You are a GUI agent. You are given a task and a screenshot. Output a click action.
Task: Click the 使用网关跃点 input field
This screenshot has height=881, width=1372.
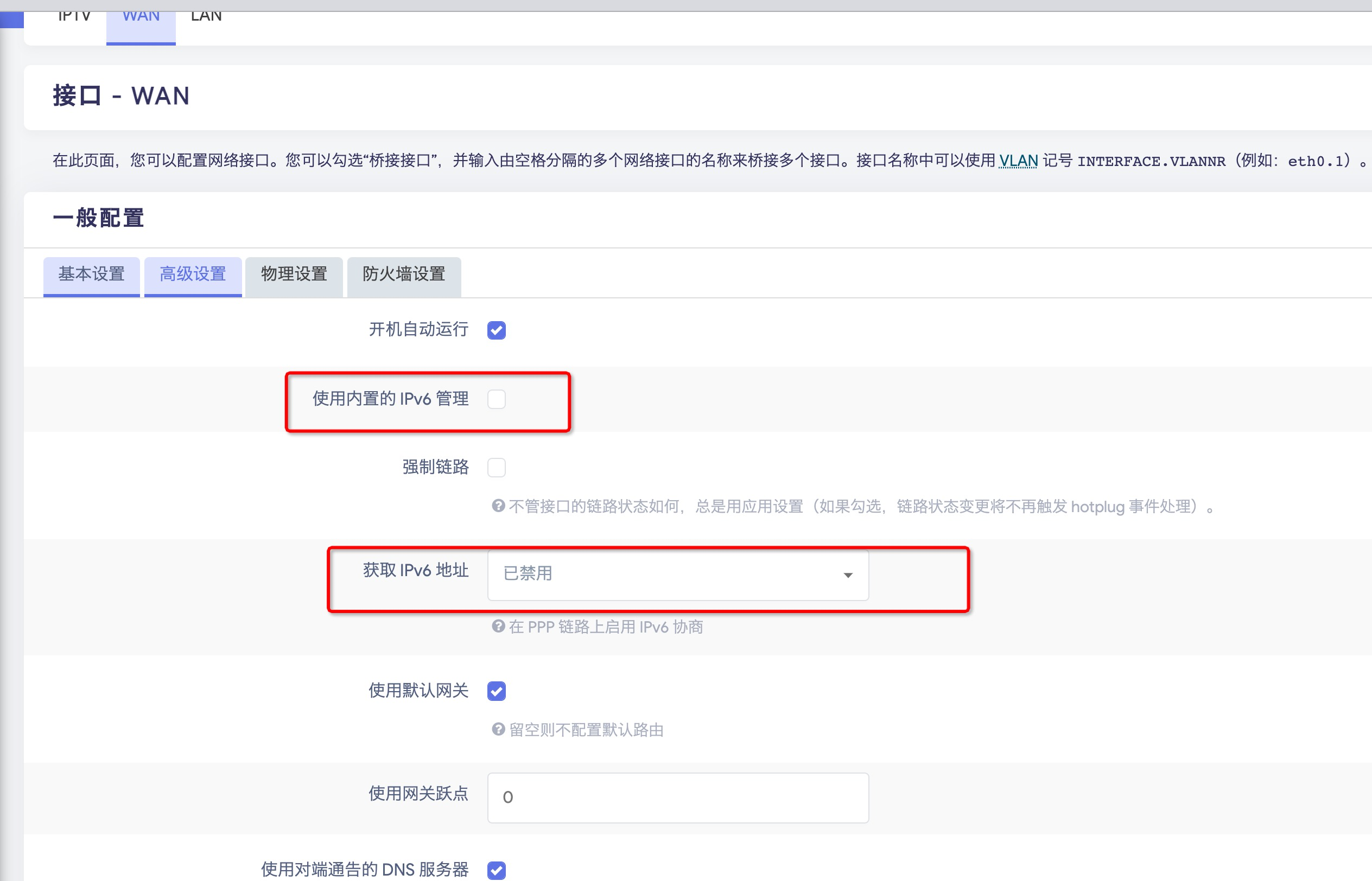coord(678,797)
